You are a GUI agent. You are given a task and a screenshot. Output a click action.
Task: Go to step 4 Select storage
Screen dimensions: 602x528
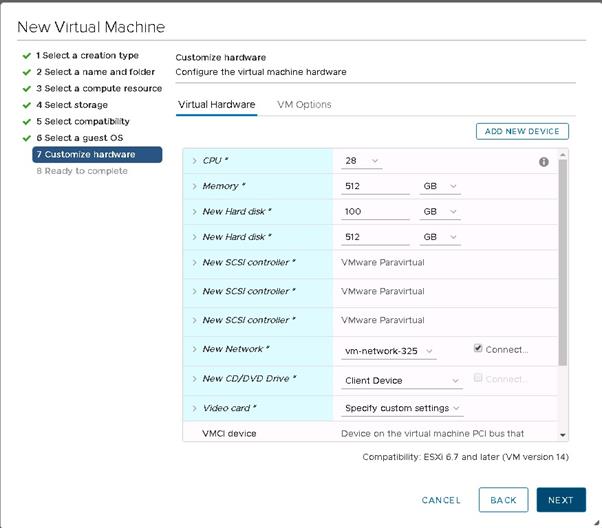coord(72,105)
